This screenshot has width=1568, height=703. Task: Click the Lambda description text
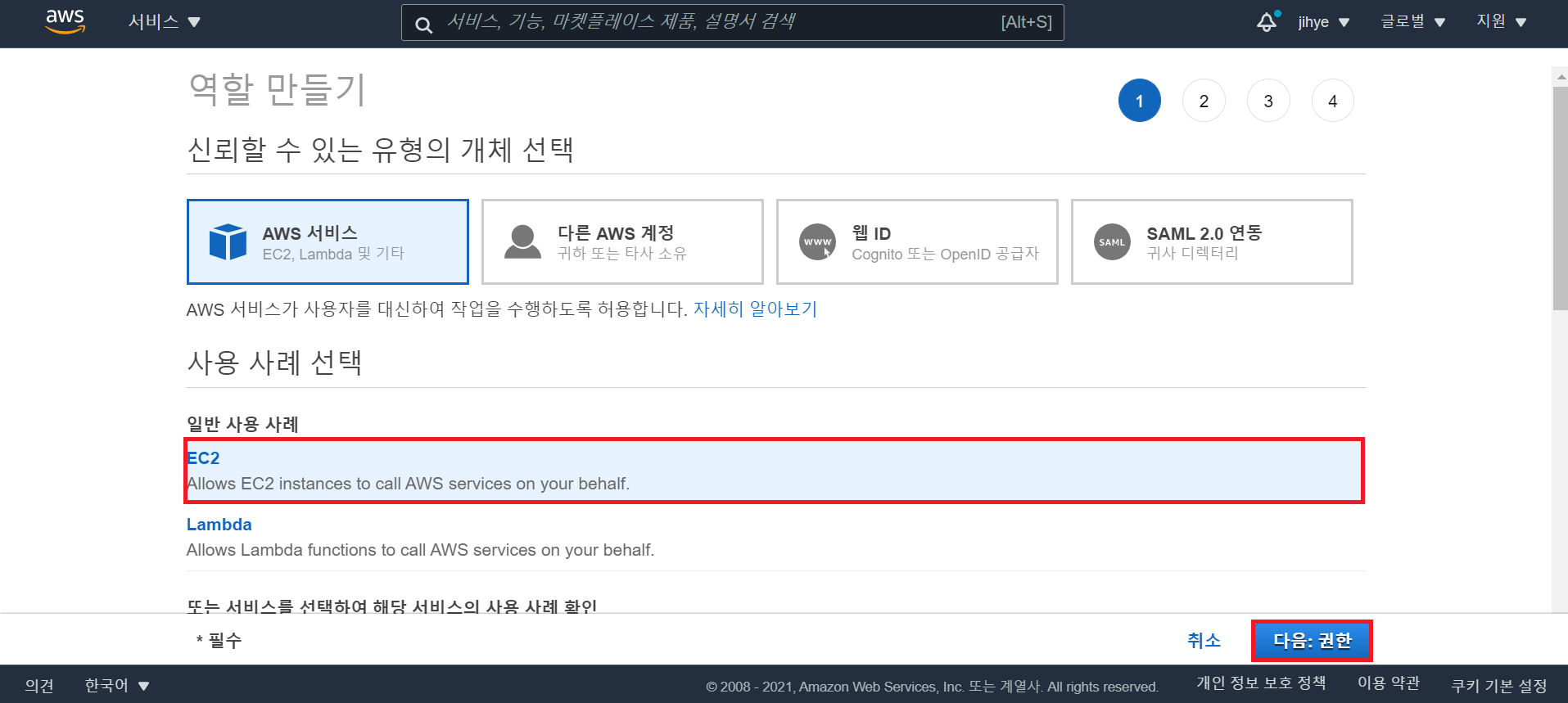click(x=420, y=550)
